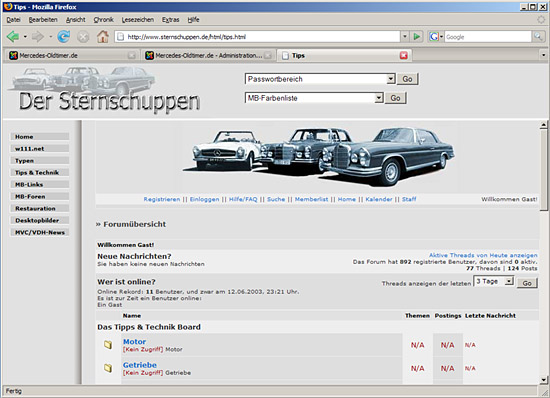Open the Bearbeiten menu
Viewport: 550px width, 398px height.
(43, 20)
